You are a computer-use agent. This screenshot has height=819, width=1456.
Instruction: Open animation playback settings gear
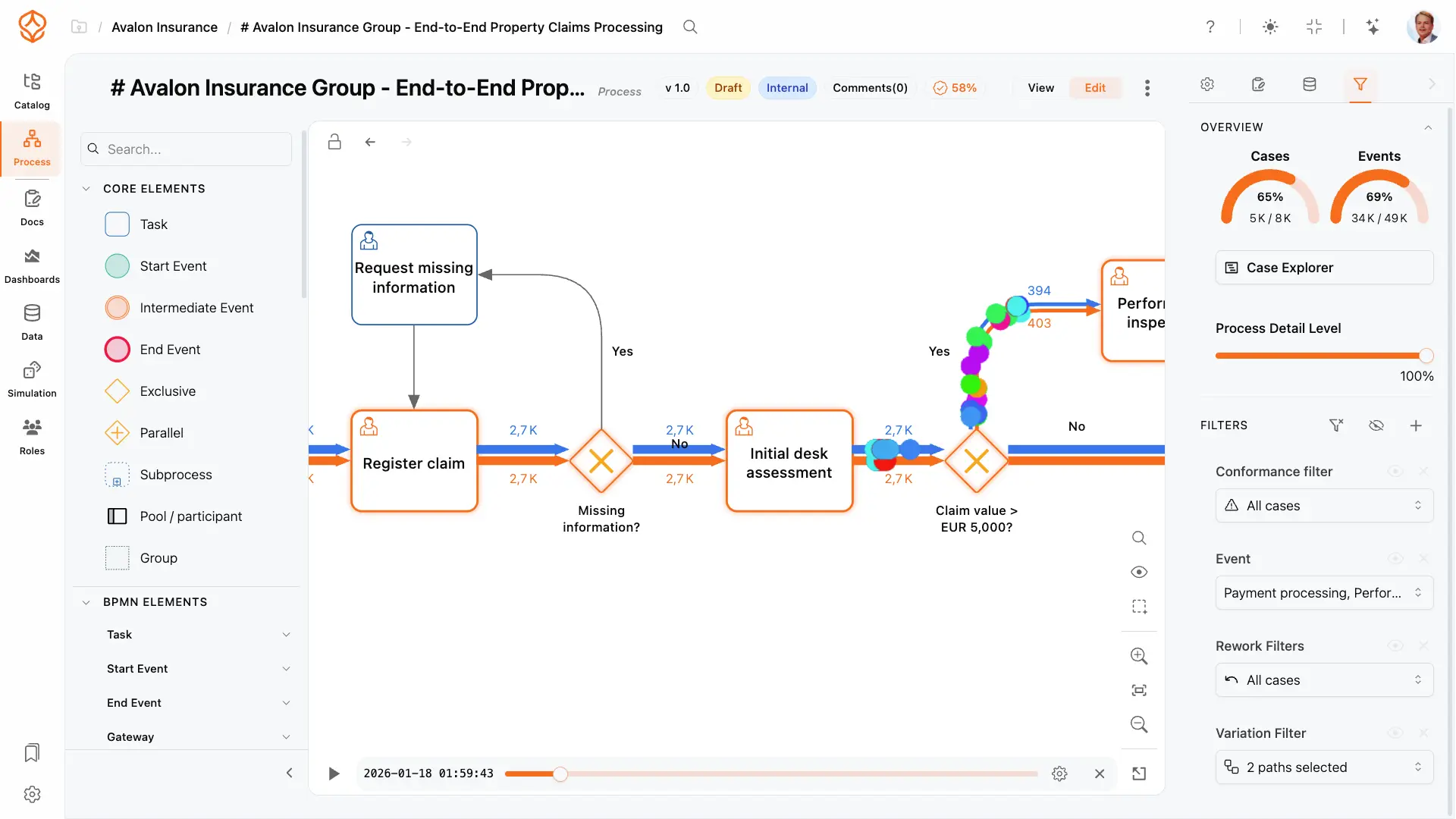pos(1059,773)
